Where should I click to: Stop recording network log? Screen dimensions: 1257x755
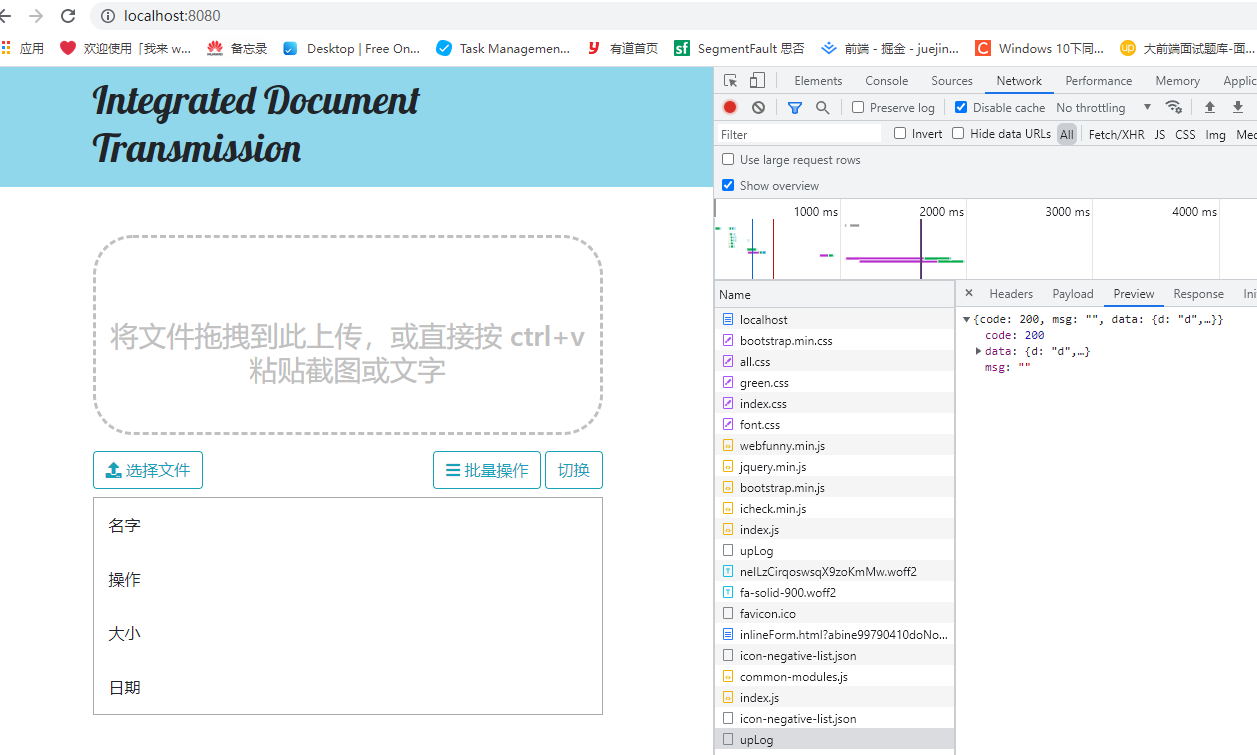[730, 108]
